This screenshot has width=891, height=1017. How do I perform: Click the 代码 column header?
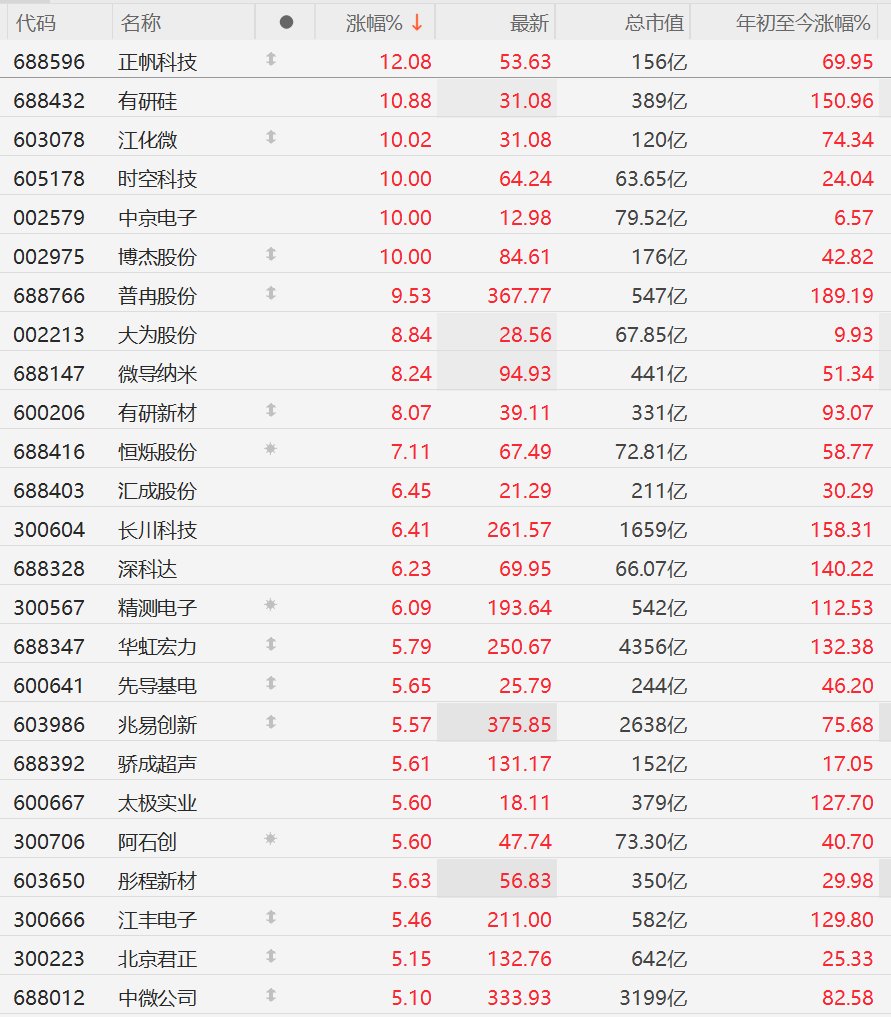pos(36,23)
